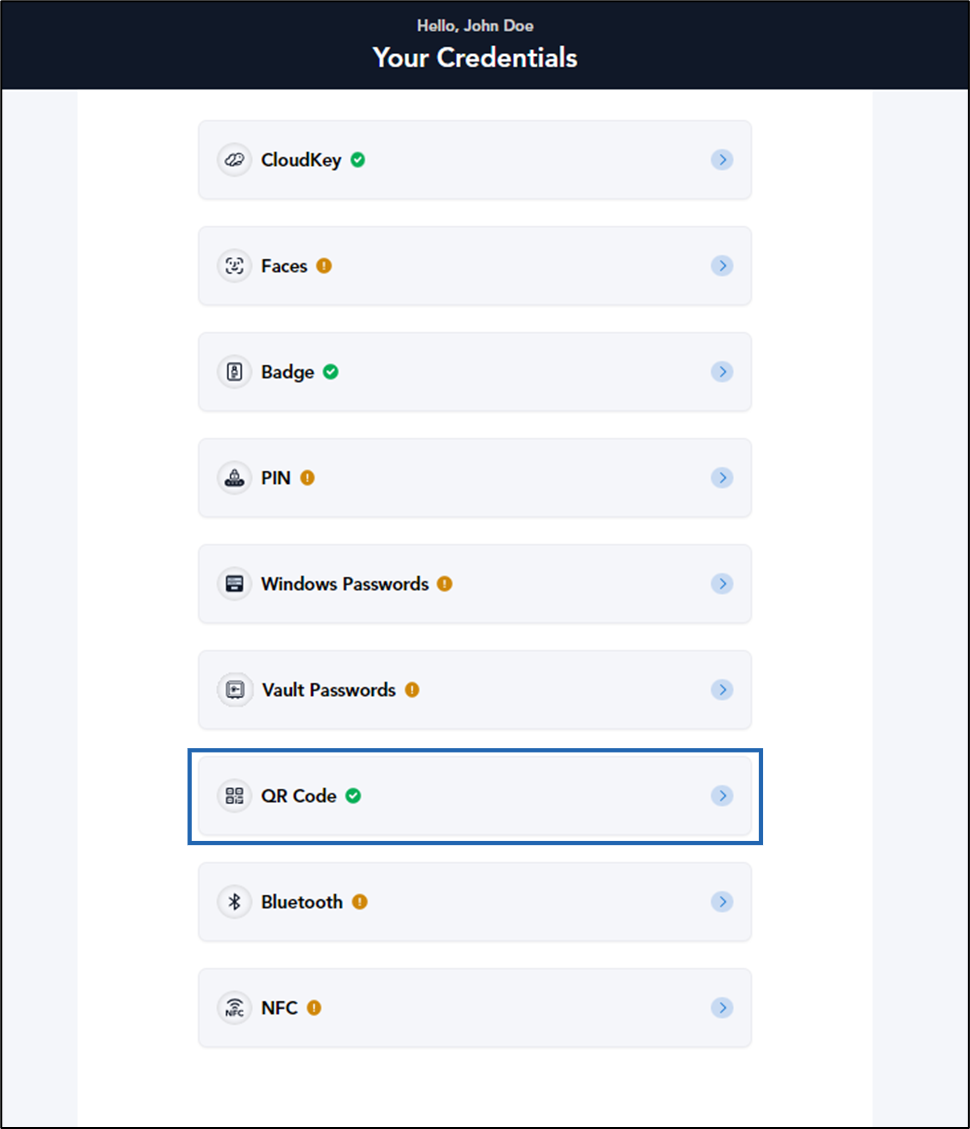Select the QR Code grid icon
Image resolution: width=970 pixels, height=1129 pixels.
click(x=234, y=796)
